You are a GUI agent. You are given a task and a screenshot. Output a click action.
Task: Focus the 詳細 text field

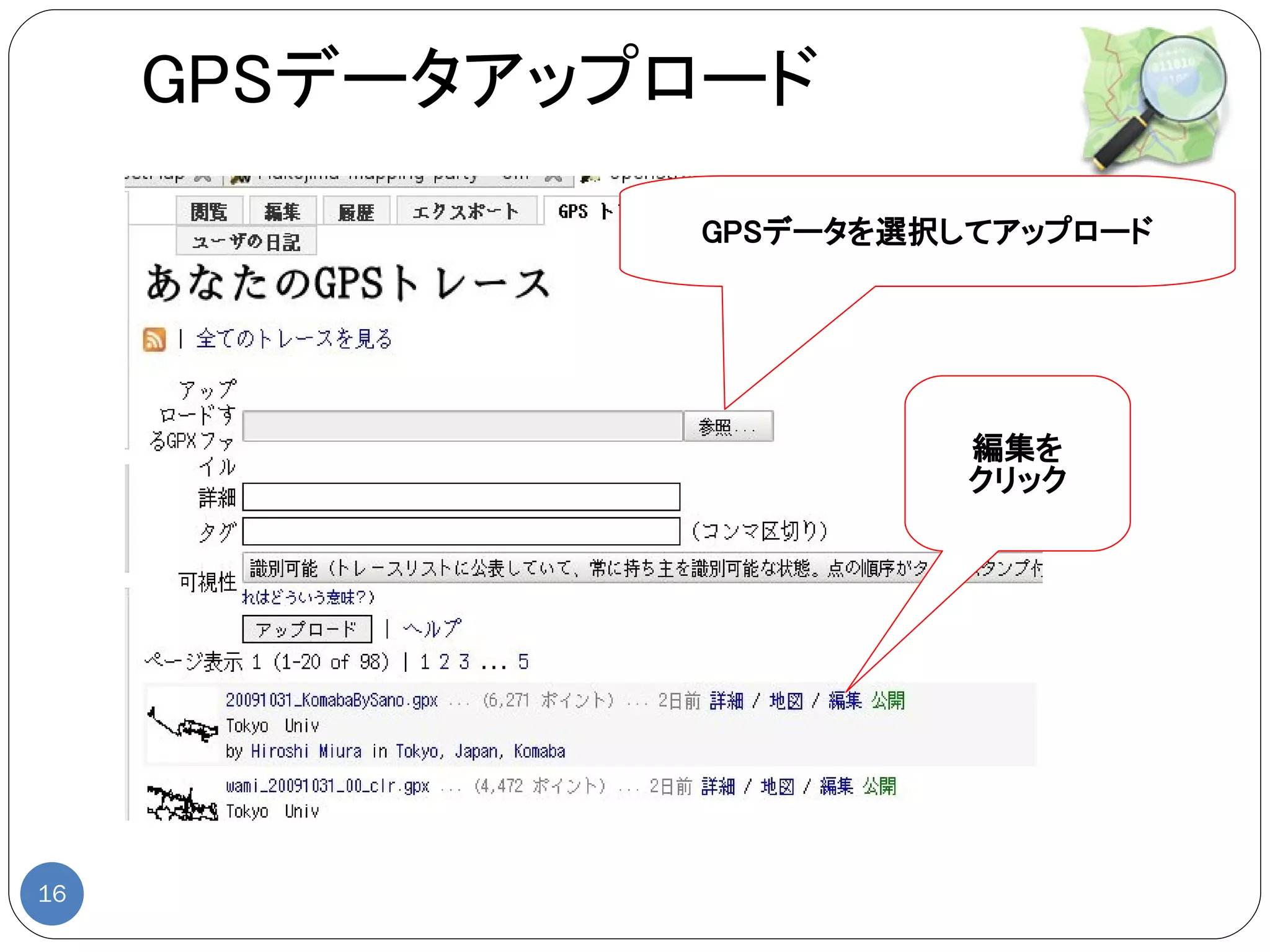pyautogui.click(x=461, y=496)
